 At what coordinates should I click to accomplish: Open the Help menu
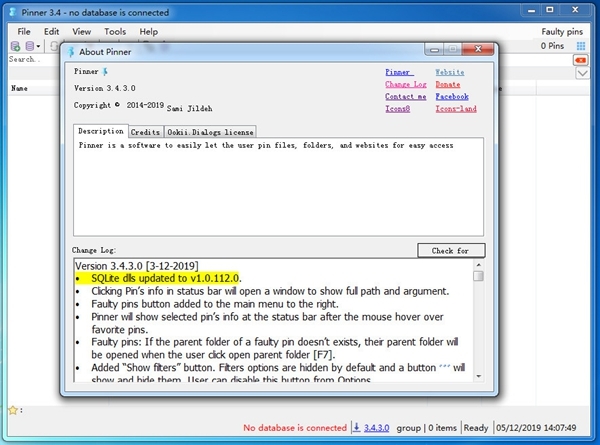(x=148, y=31)
